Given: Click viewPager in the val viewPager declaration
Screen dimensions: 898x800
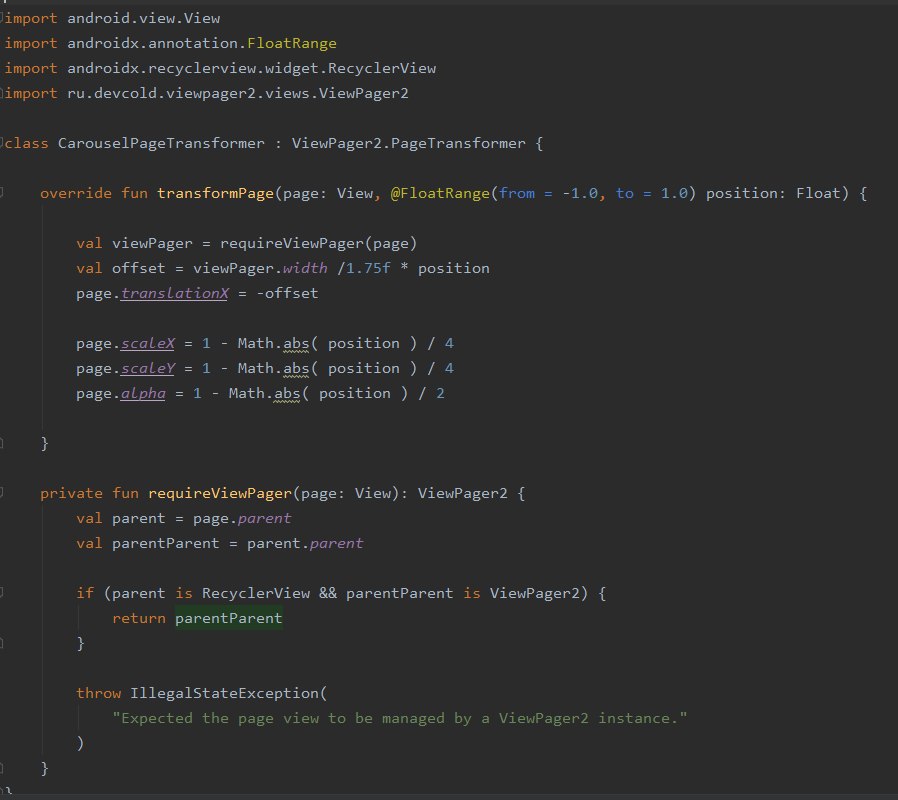Looking at the screenshot, I should tap(152, 243).
